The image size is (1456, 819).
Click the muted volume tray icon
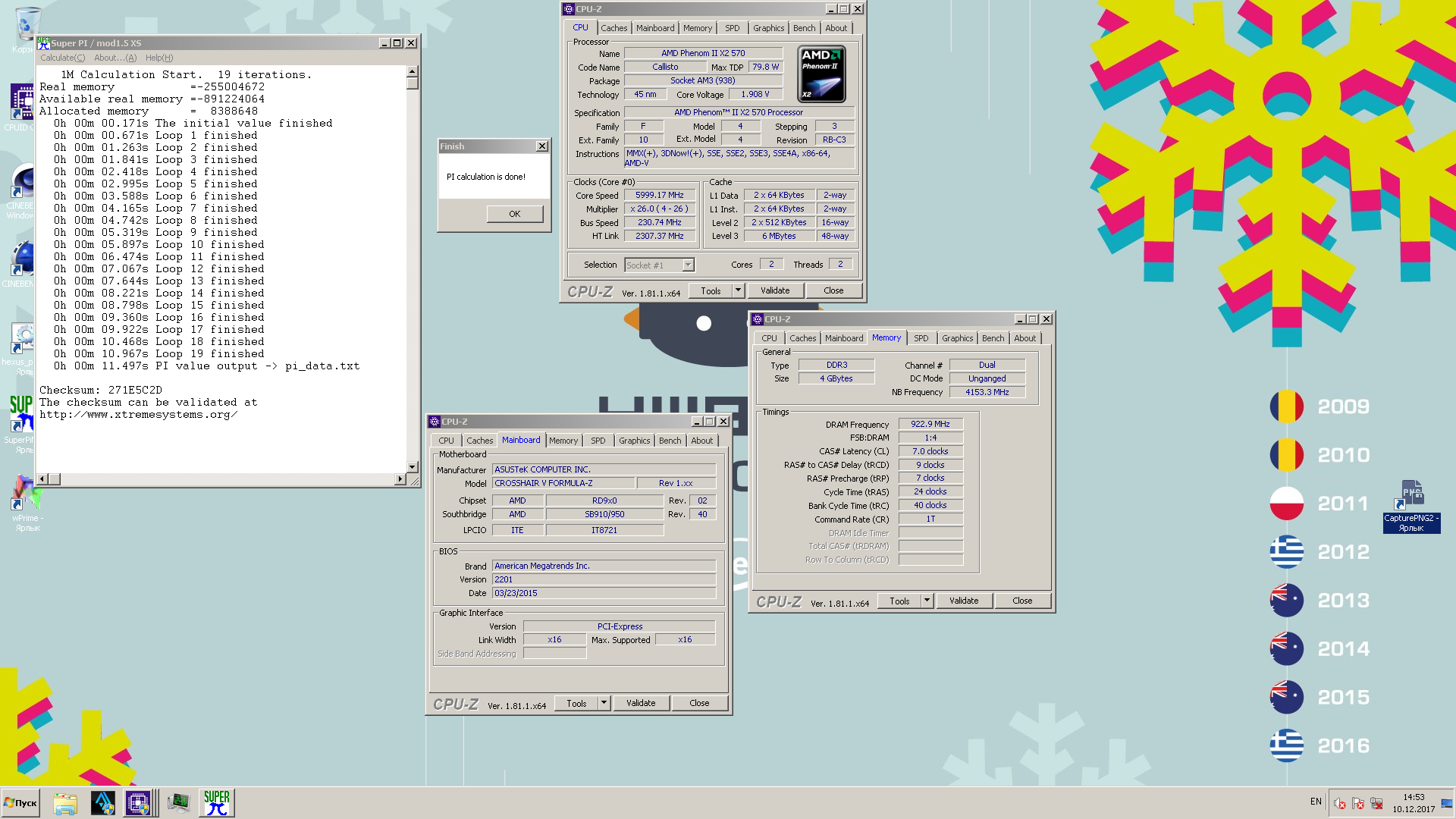click(1340, 804)
